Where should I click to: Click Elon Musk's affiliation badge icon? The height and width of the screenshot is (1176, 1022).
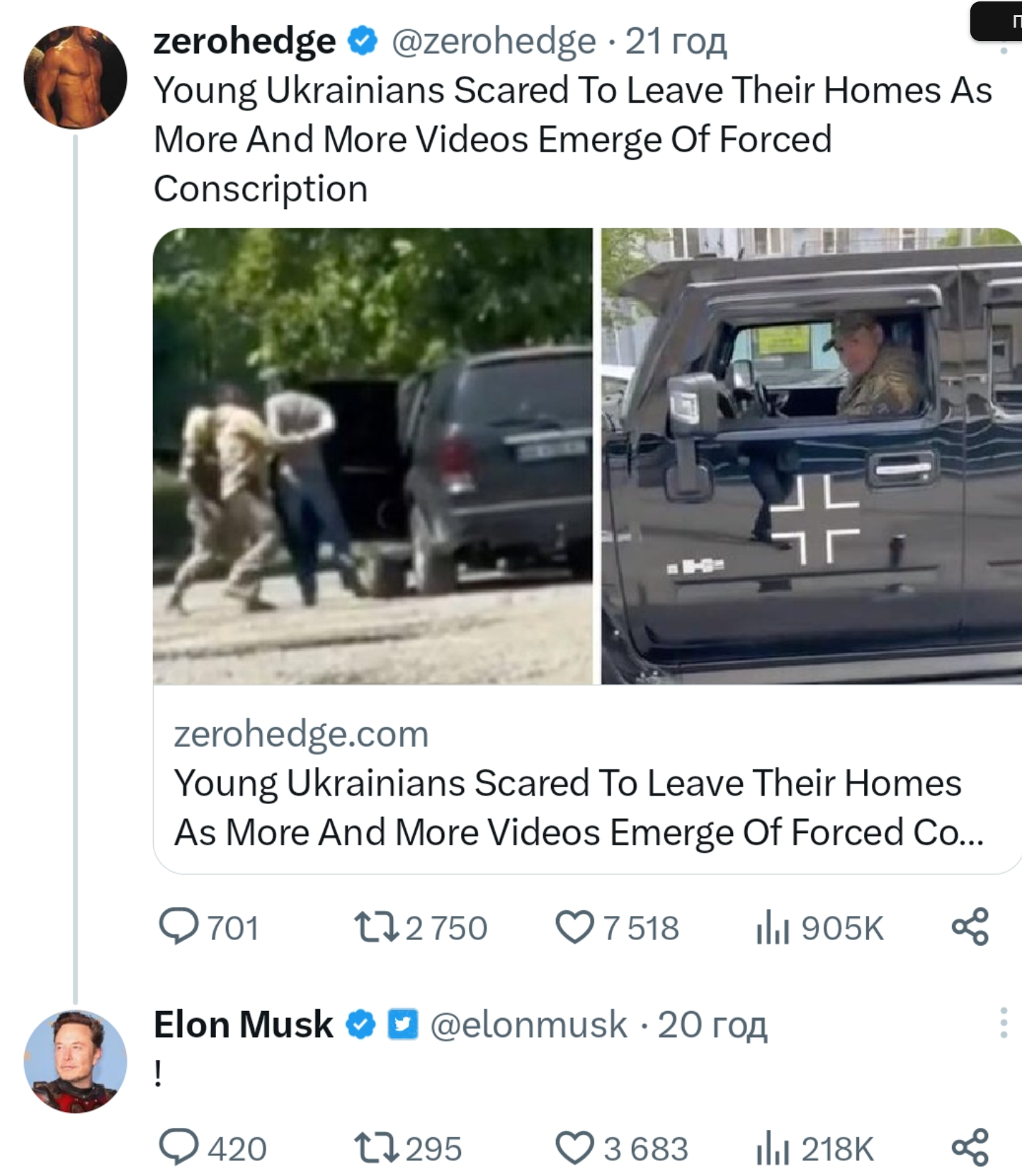tap(402, 1024)
